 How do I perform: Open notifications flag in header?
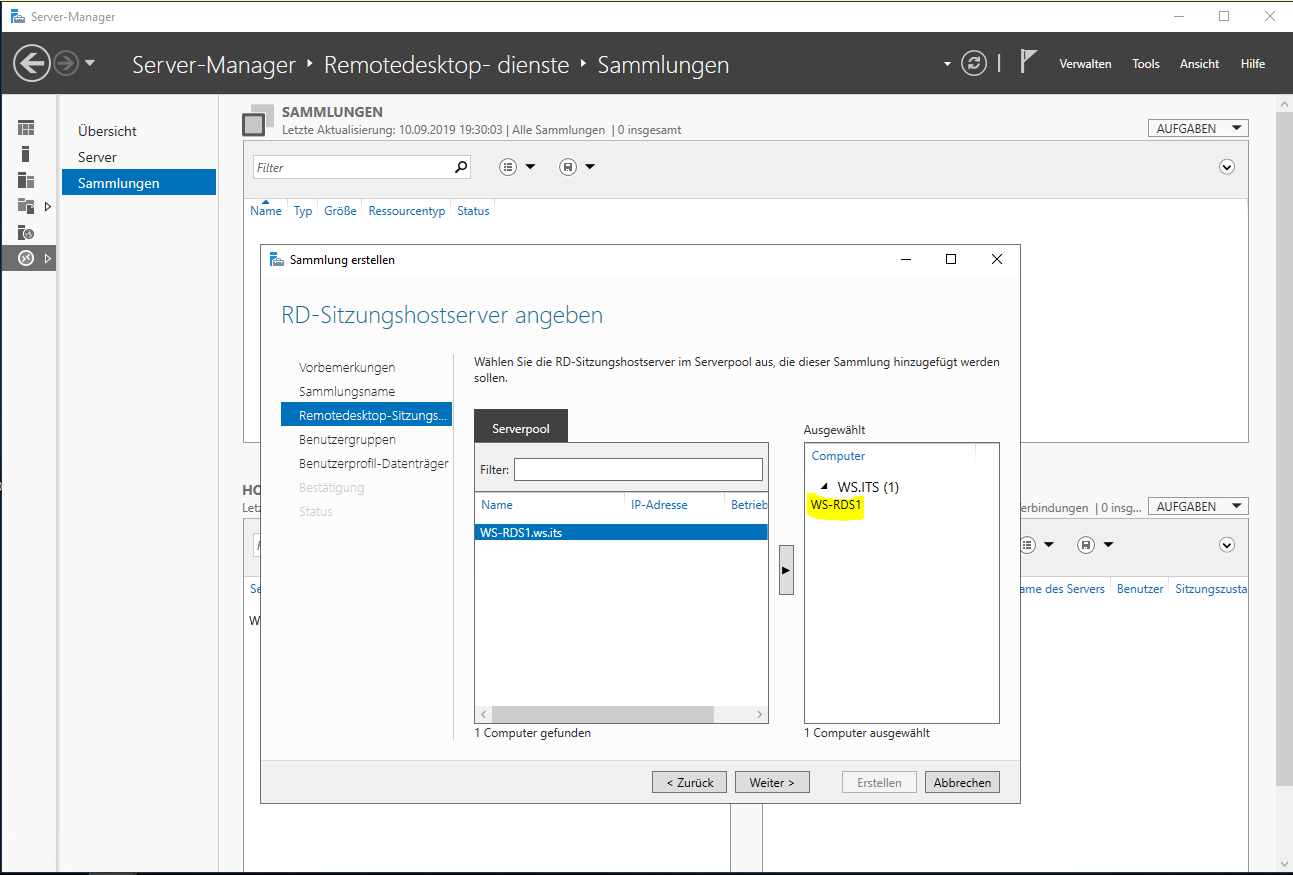(1028, 61)
